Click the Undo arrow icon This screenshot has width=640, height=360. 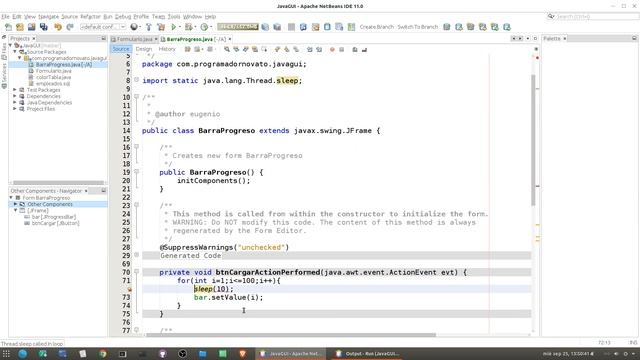coord(58,27)
